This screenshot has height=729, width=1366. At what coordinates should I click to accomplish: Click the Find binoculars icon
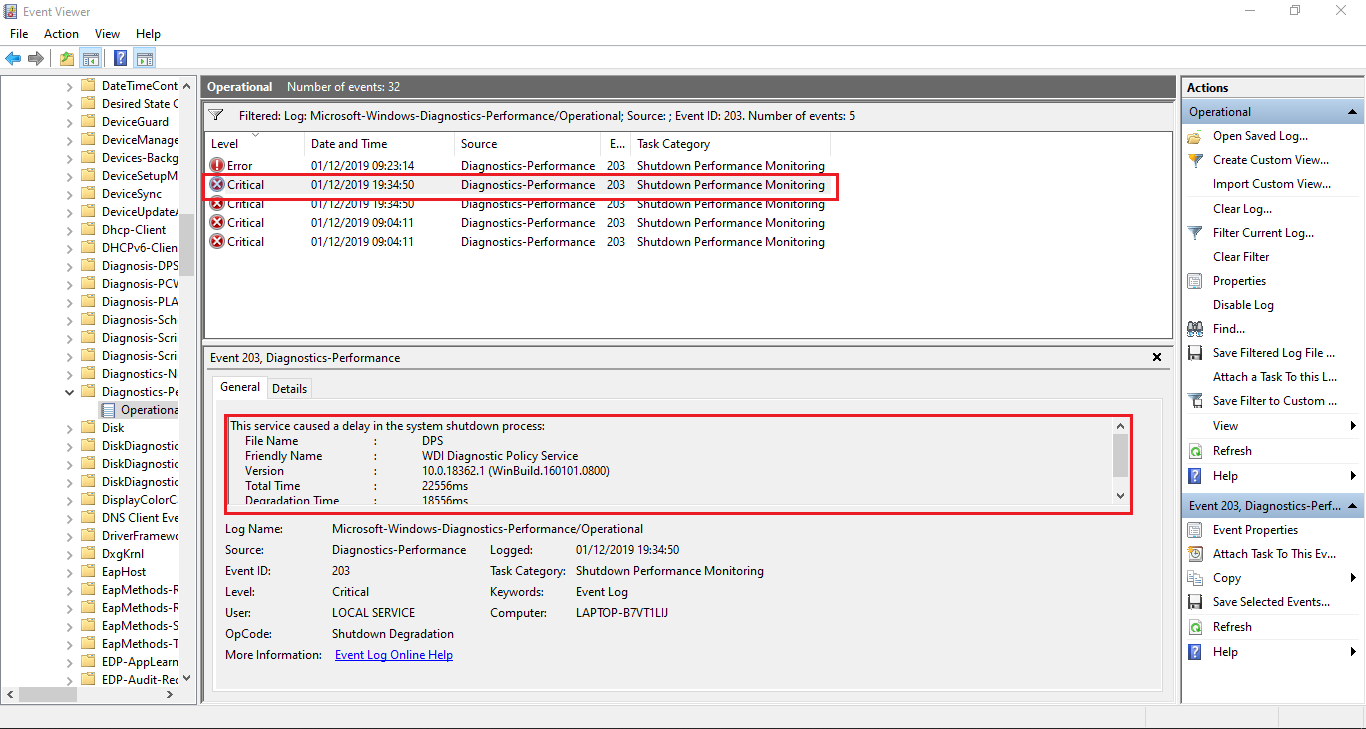click(1195, 329)
